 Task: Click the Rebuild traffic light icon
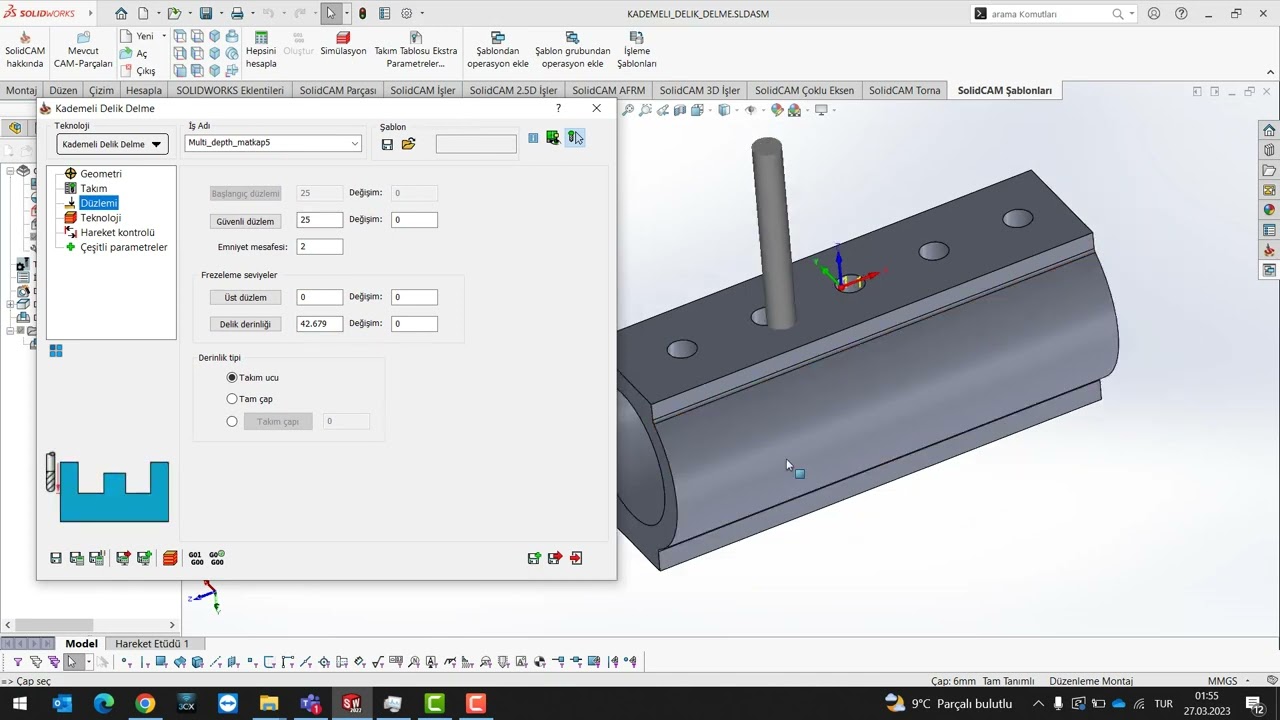[x=362, y=14]
